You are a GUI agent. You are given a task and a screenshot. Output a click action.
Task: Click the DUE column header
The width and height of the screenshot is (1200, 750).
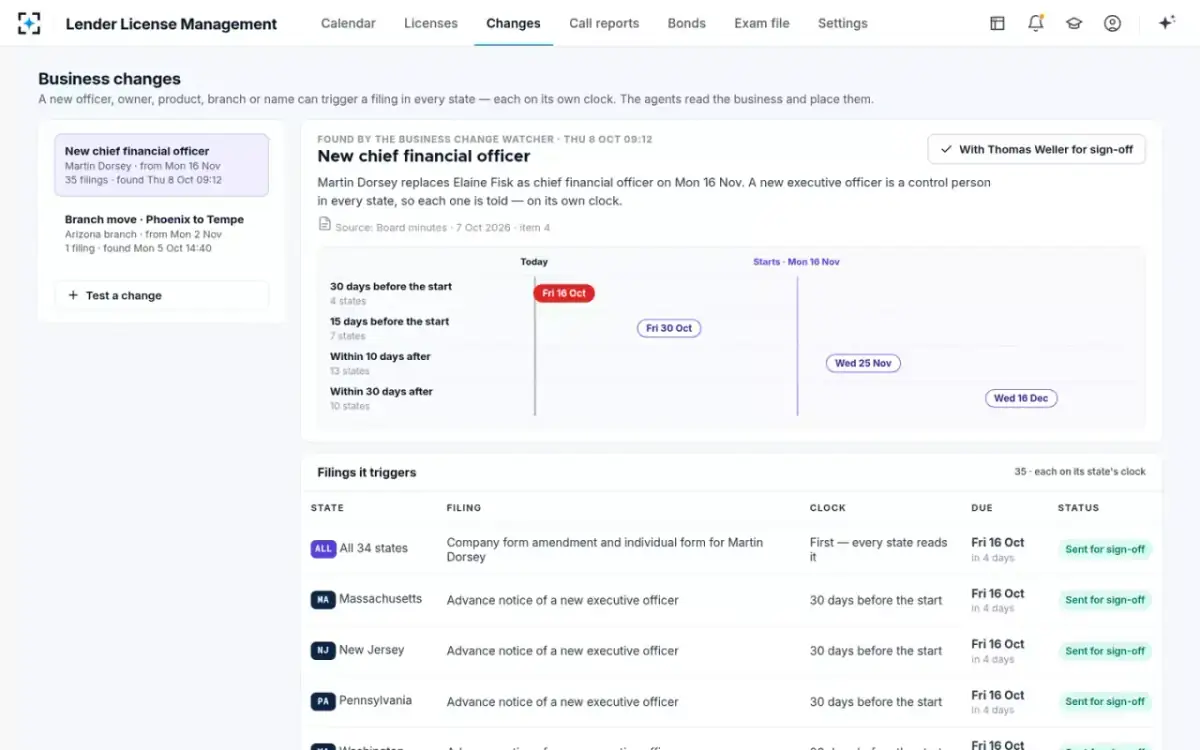pos(982,508)
